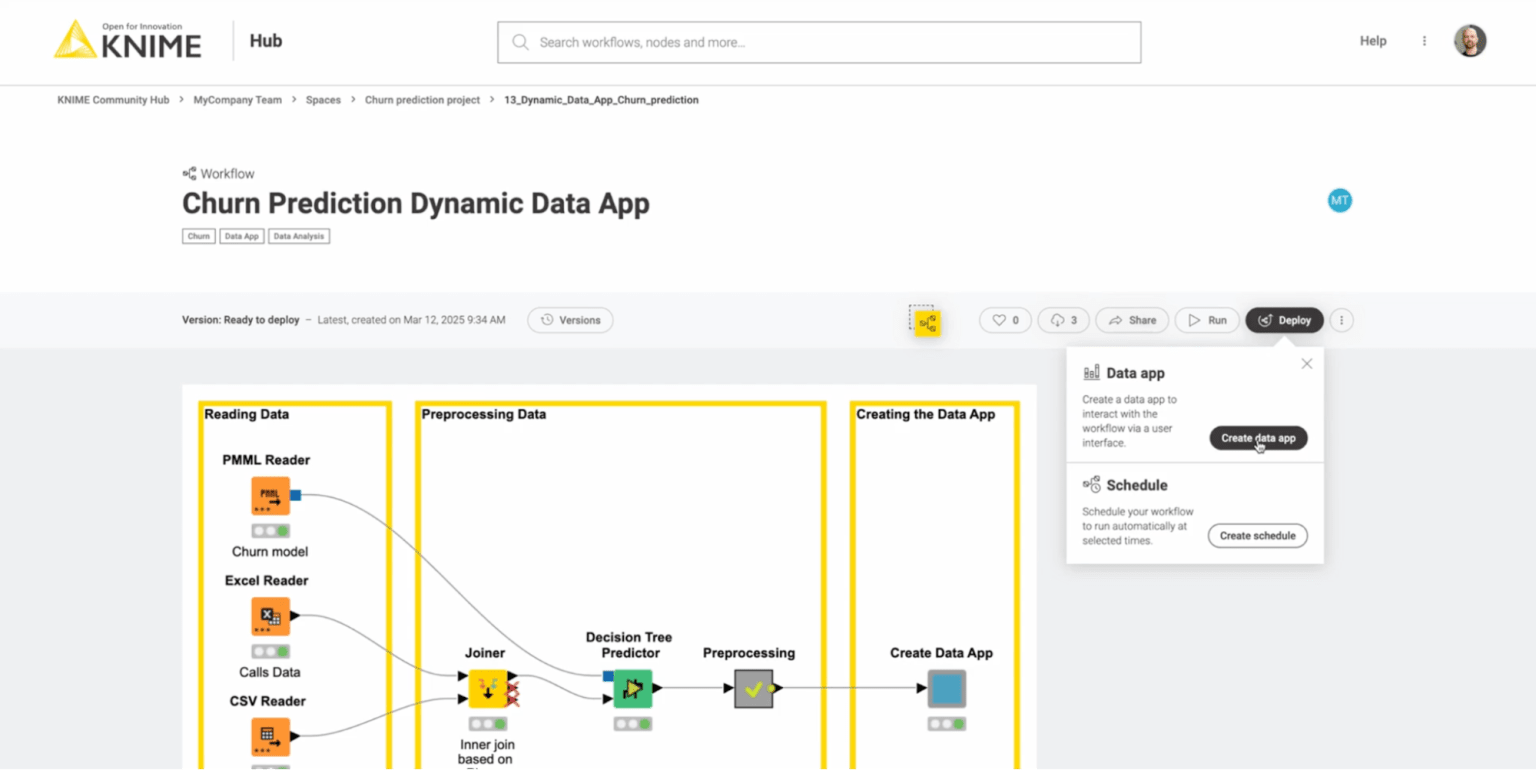
Task: Click Create Data App status light
Action: [x=946, y=724]
